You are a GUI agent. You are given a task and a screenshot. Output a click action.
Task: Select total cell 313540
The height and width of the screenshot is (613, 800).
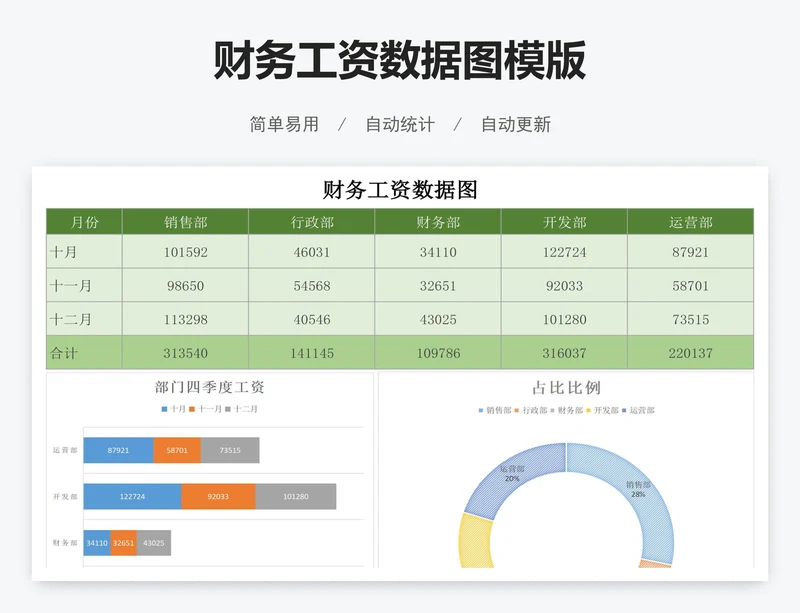point(185,353)
